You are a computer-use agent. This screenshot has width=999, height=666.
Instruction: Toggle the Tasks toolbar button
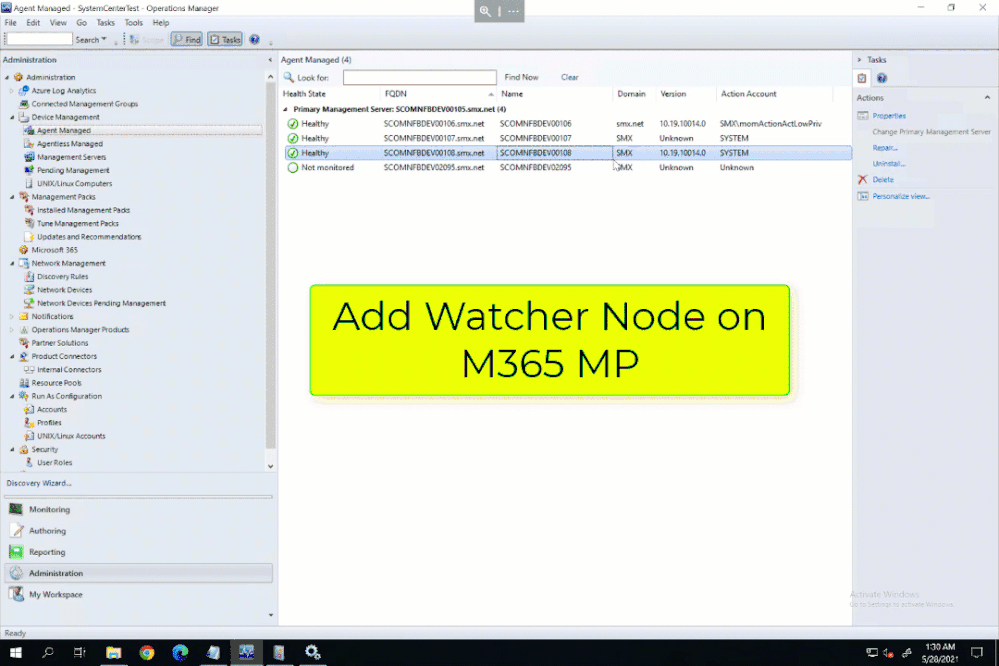point(225,40)
